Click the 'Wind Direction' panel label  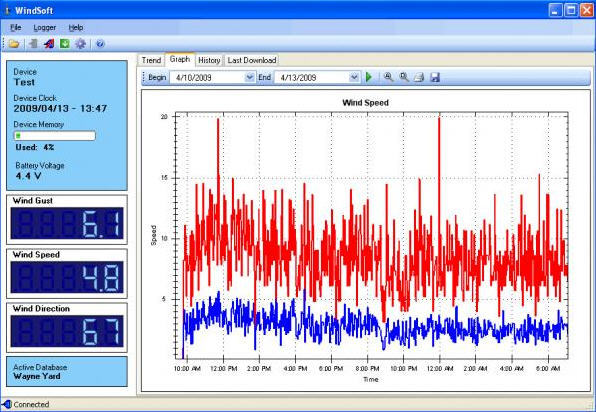click(41, 309)
